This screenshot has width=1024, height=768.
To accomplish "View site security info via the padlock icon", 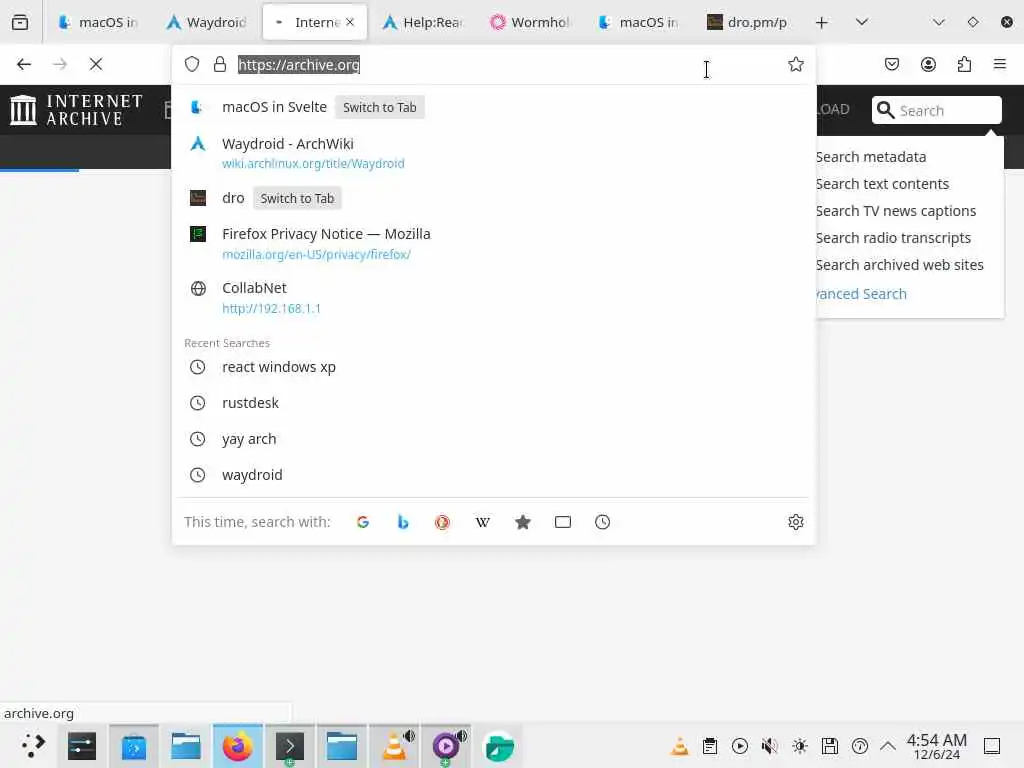I will tap(220, 64).
